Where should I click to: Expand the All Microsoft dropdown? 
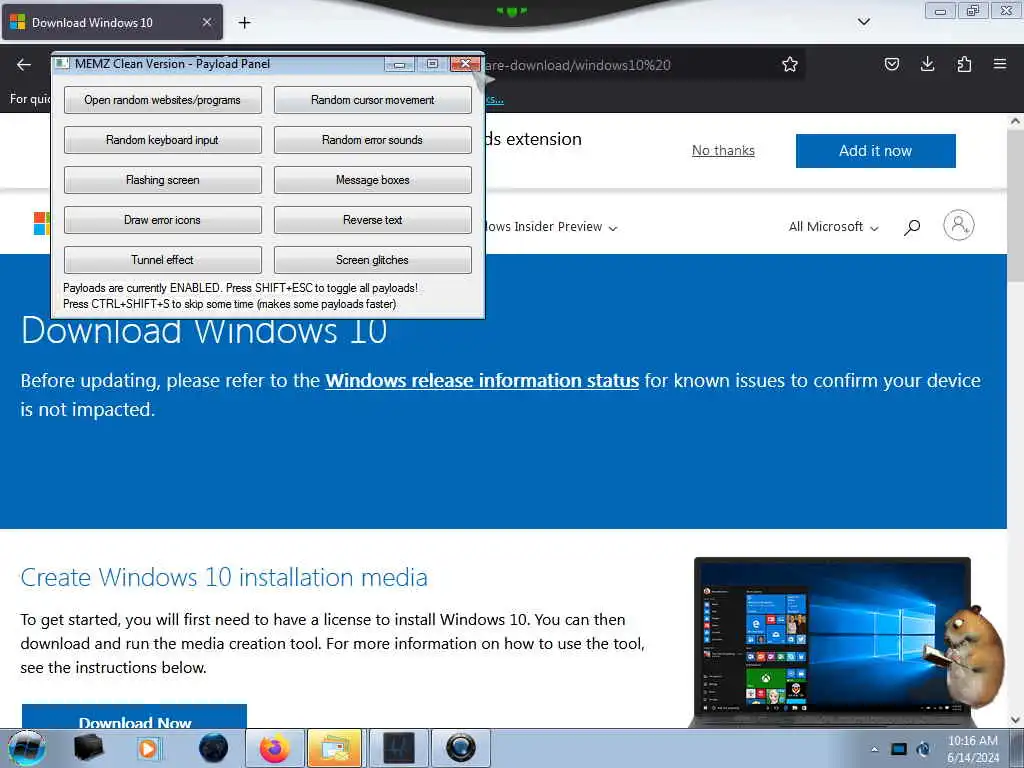coord(833,227)
